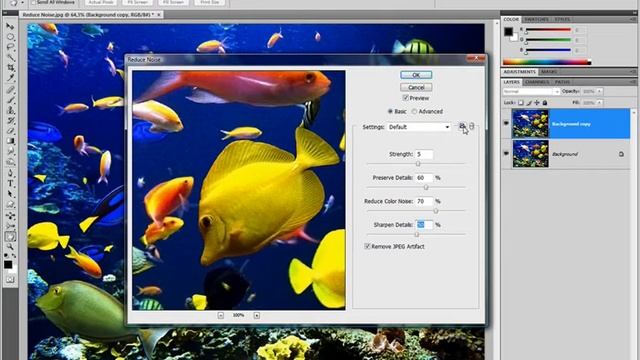
Task: Switch to the Styles tab
Action: tap(562, 19)
